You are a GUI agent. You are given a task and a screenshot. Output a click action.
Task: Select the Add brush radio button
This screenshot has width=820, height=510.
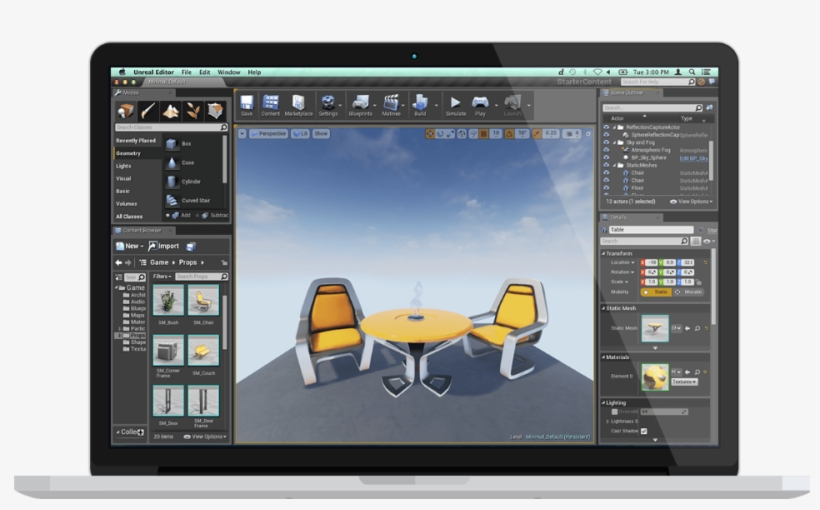[168, 215]
